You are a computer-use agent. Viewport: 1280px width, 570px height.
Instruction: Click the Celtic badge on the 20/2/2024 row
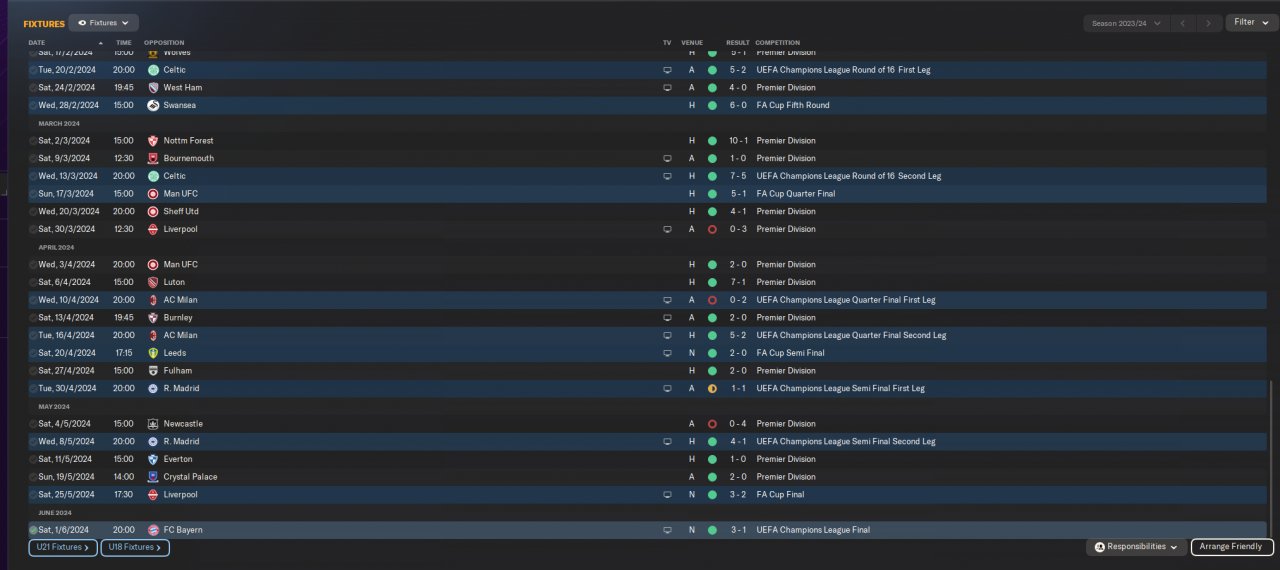[153, 70]
